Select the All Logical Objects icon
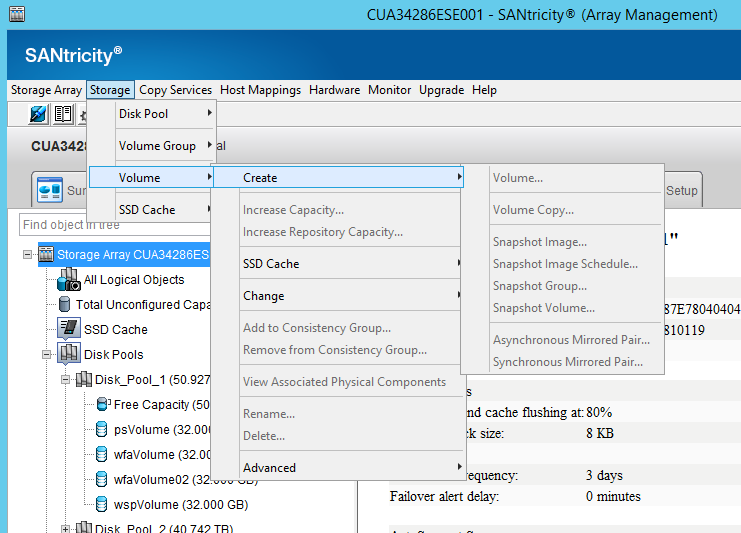The height and width of the screenshot is (533, 741). 69,280
